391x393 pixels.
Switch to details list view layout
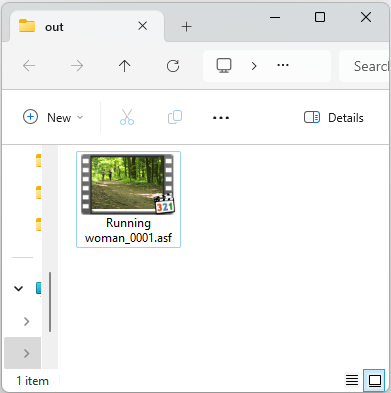[352, 380]
